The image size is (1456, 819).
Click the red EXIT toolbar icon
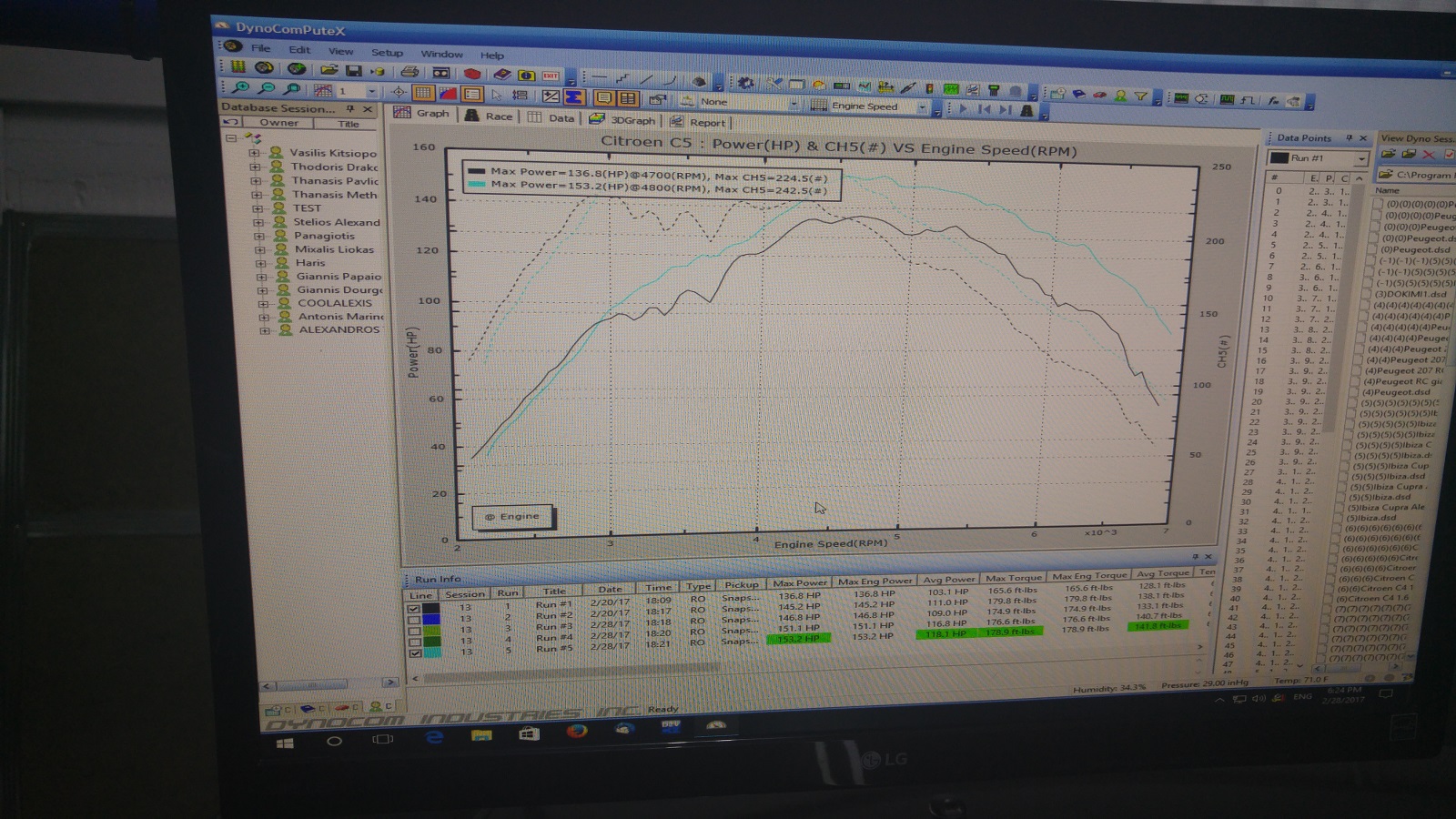551,76
